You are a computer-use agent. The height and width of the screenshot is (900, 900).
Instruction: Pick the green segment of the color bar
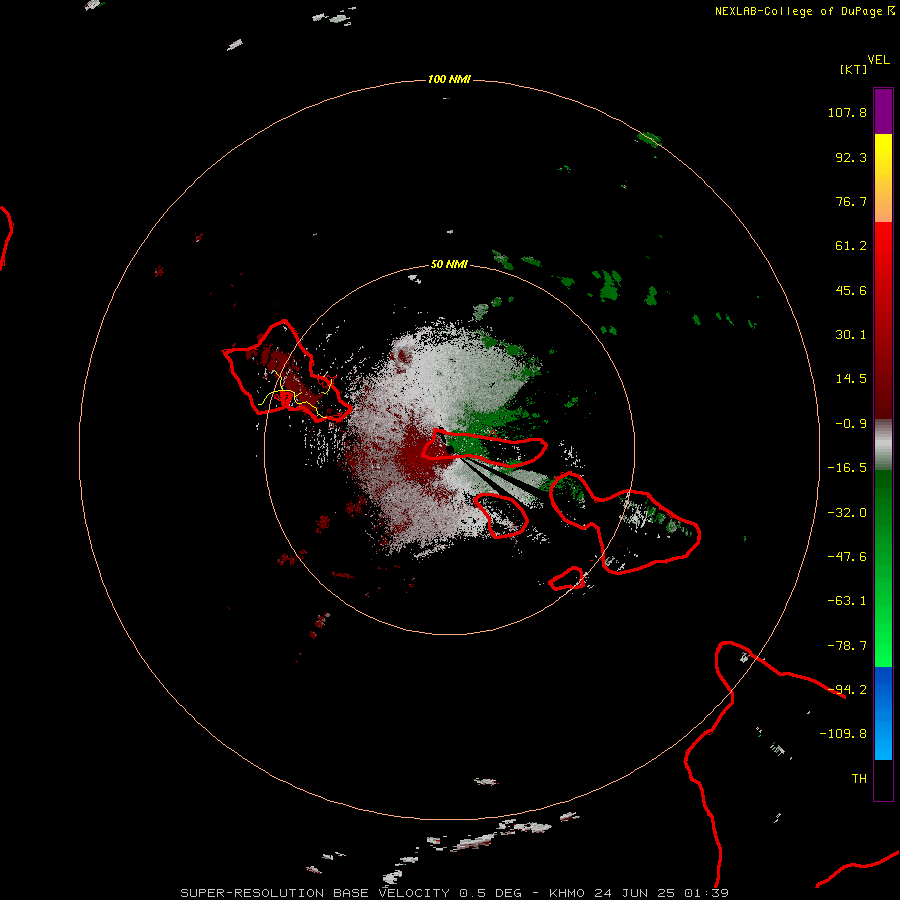tap(883, 568)
